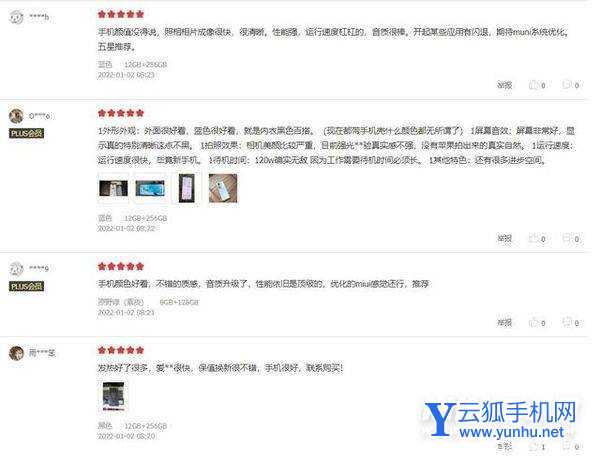This screenshot has height=459, width=600.
Task: Open fourth thumbnail of phone on wood
Action: tap(223, 188)
